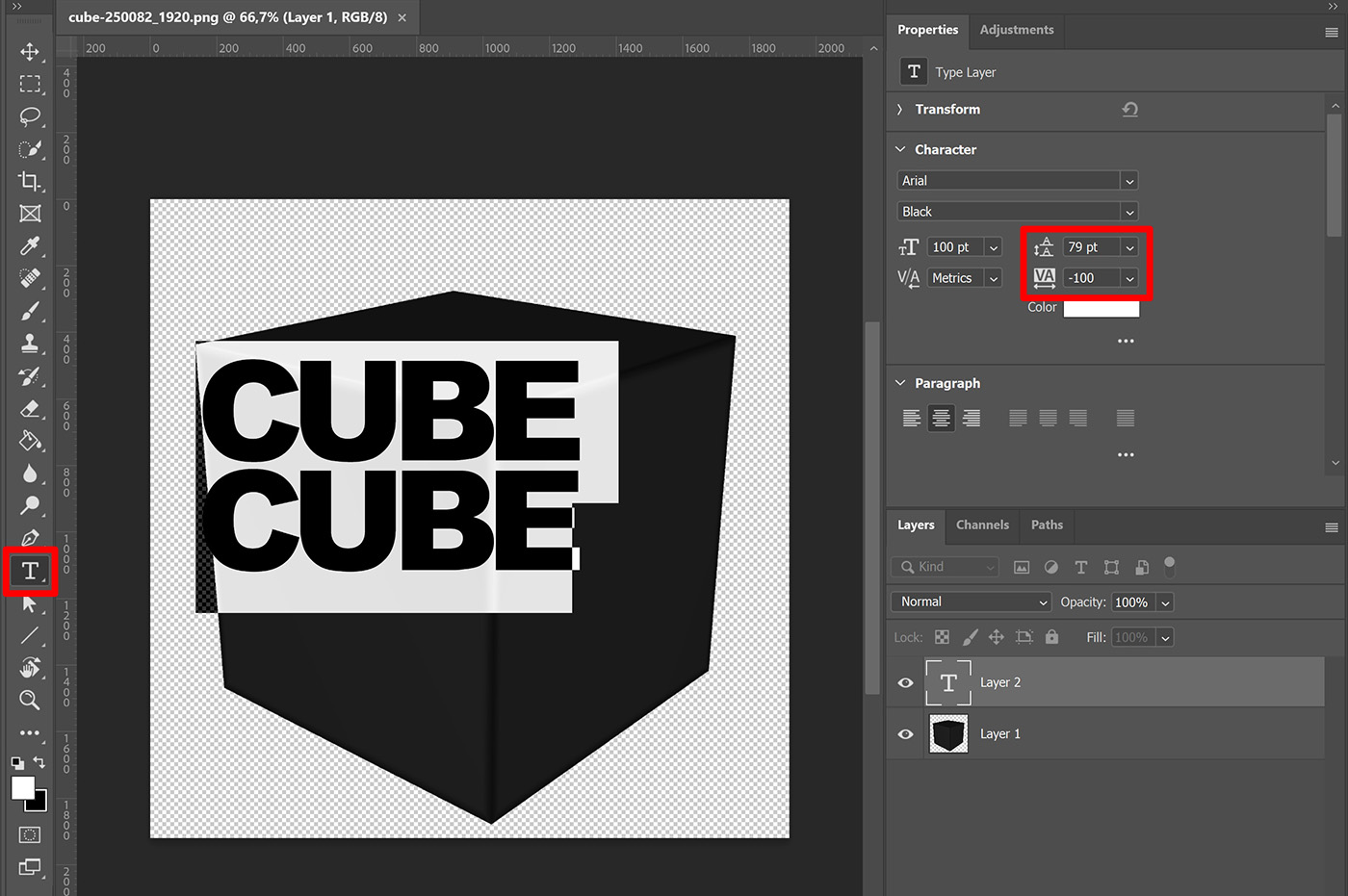Pick the Eyedropper tool

pos(30,246)
